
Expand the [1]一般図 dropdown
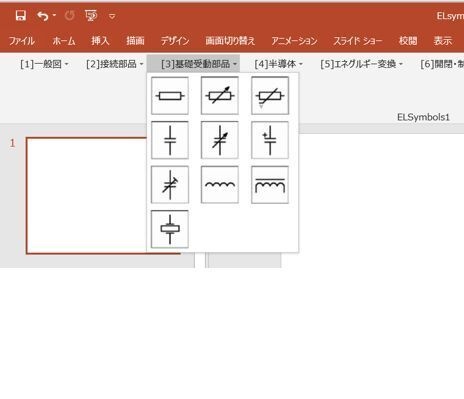tap(44, 64)
